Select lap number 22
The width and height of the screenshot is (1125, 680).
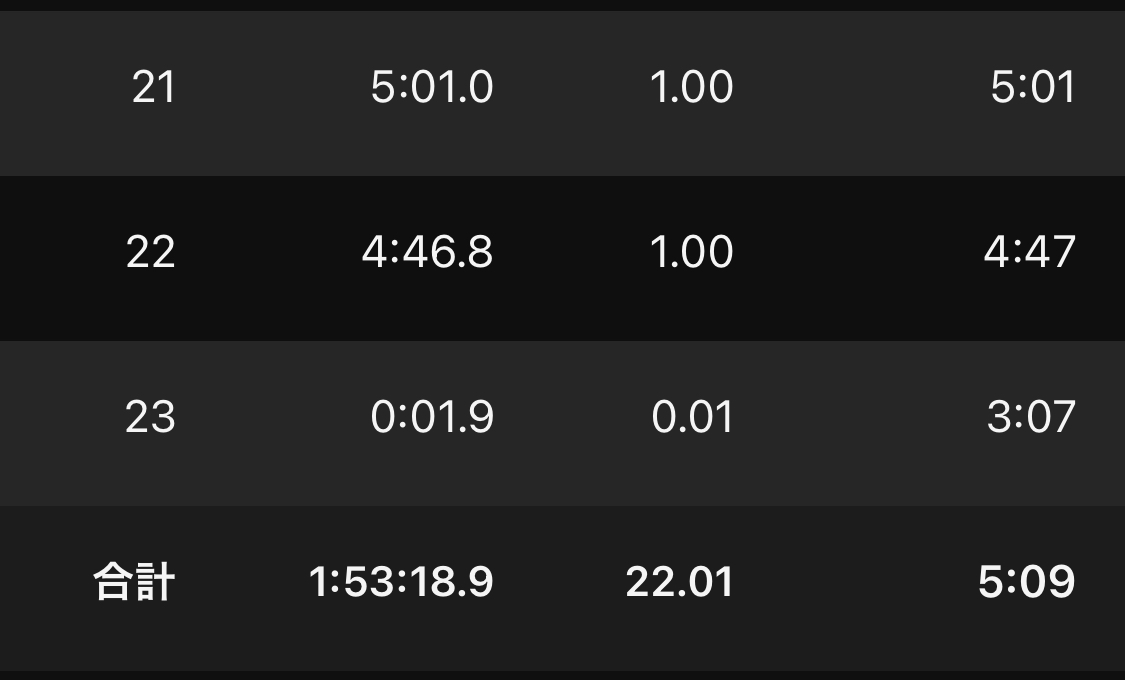coord(151,252)
